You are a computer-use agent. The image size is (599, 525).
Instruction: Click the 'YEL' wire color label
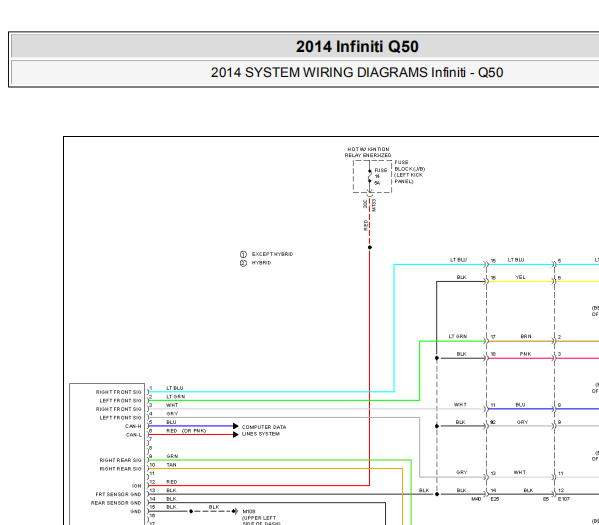click(x=520, y=277)
